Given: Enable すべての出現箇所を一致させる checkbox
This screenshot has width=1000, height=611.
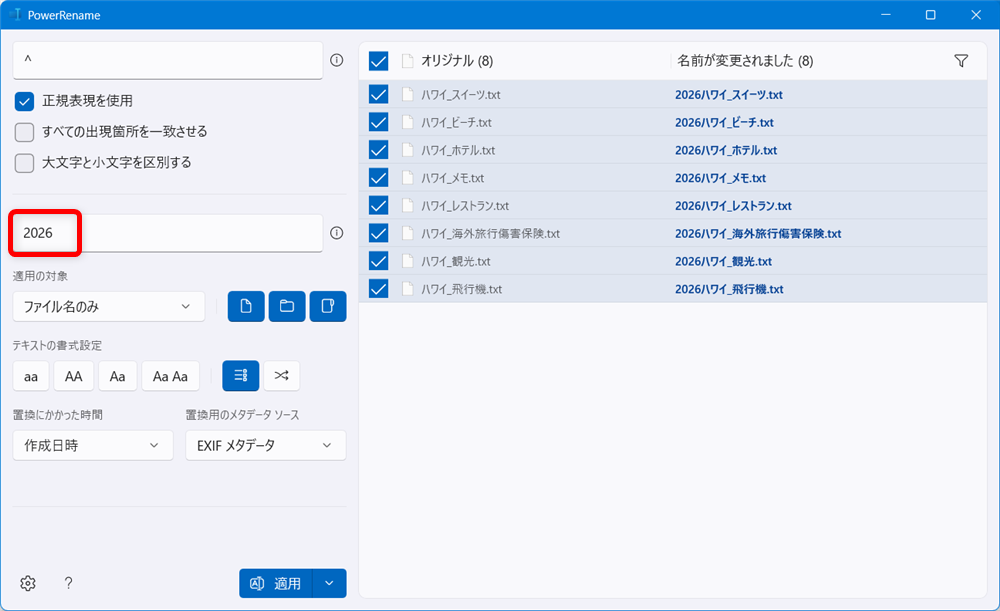Looking at the screenshot, I should click(24, 131).
